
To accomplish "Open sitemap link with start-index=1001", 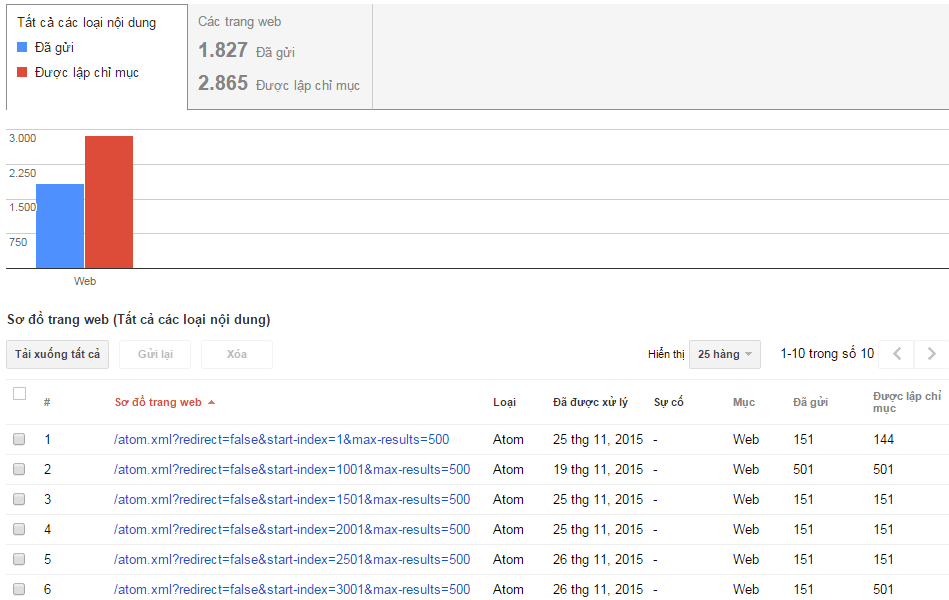I will pyautogui.click(x=292, y=469).
